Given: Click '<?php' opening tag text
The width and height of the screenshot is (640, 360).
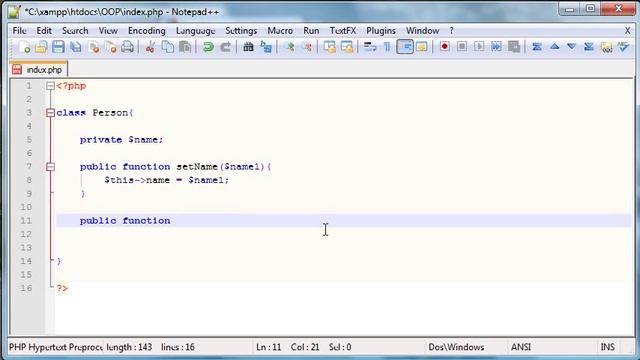Looking at the screenshot, I should click(x=71, y=86).
